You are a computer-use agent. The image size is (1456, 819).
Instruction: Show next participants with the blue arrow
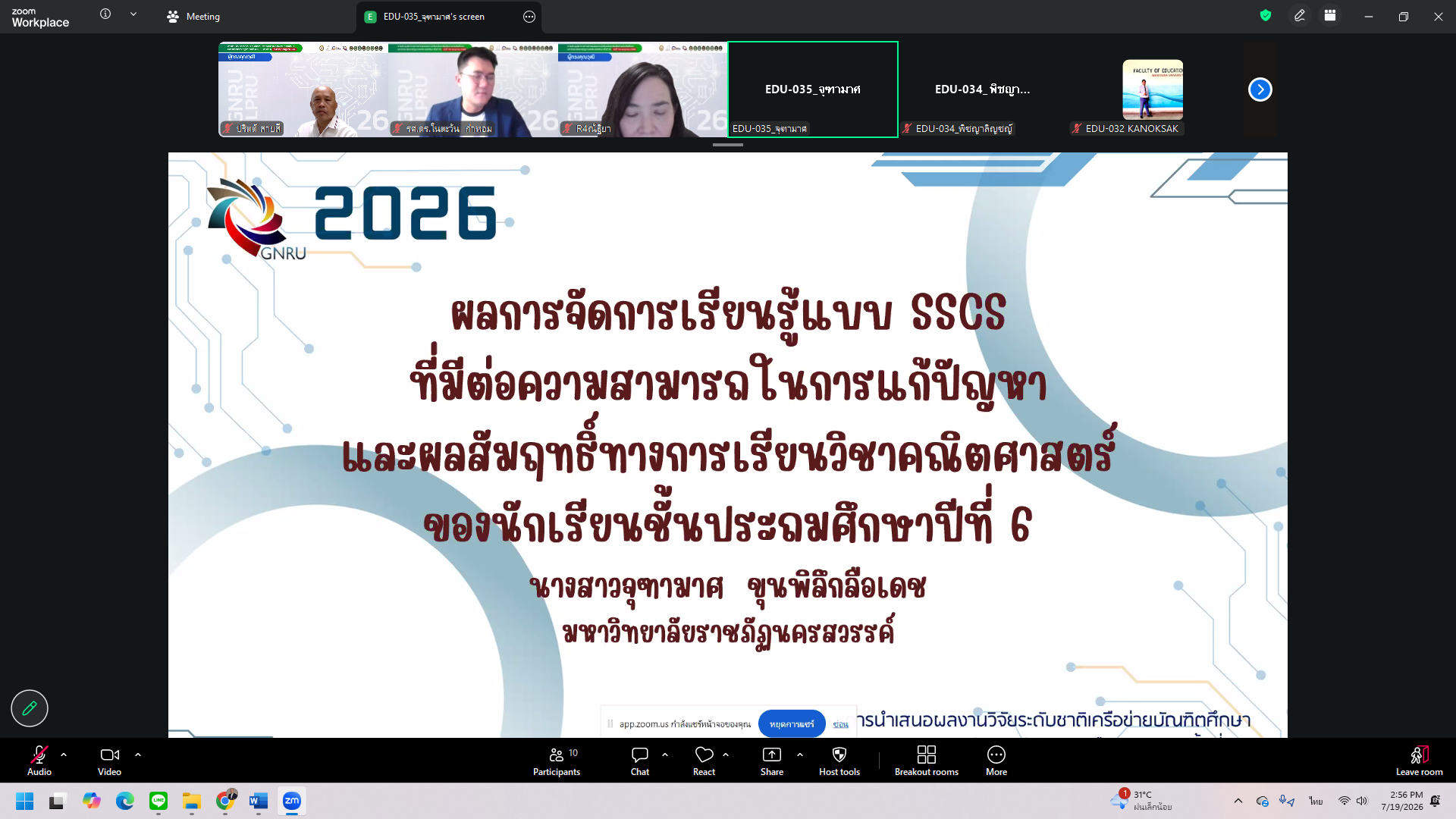pyautogui.click(x=1260, y=89)
